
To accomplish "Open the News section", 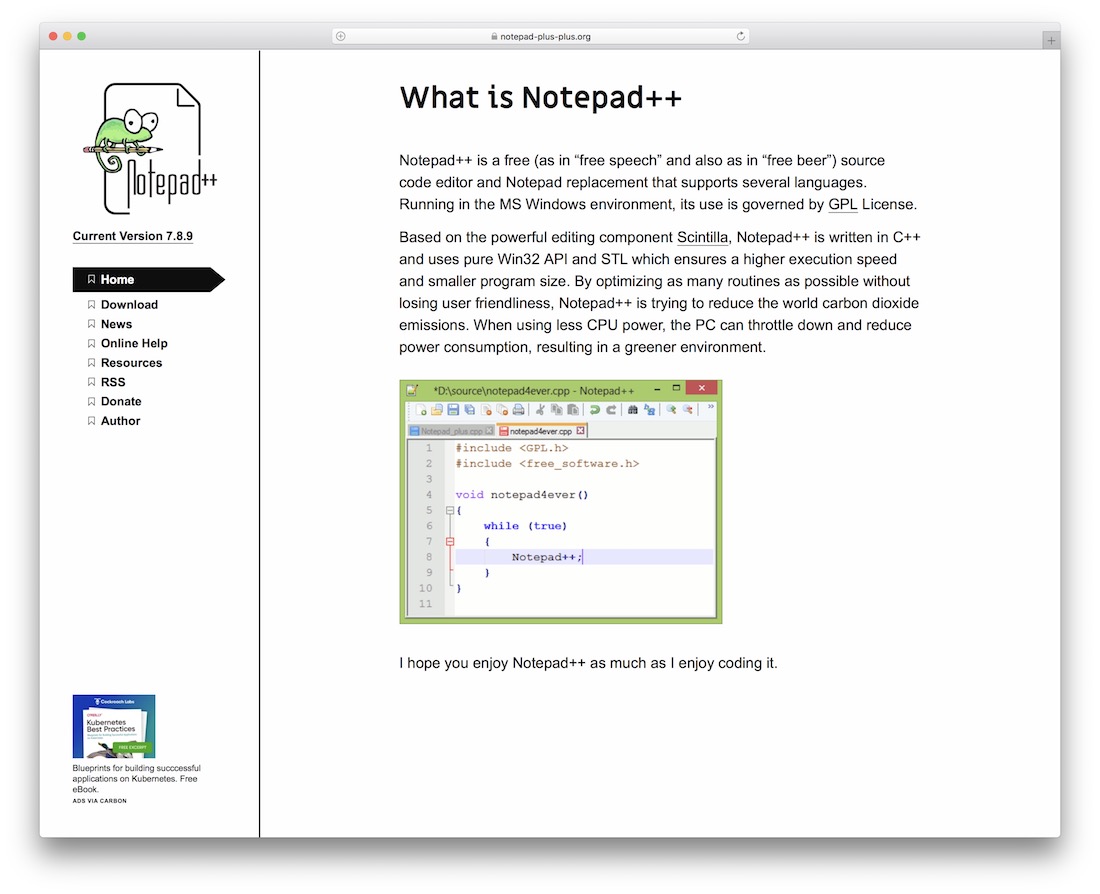I will coord(116,324).
